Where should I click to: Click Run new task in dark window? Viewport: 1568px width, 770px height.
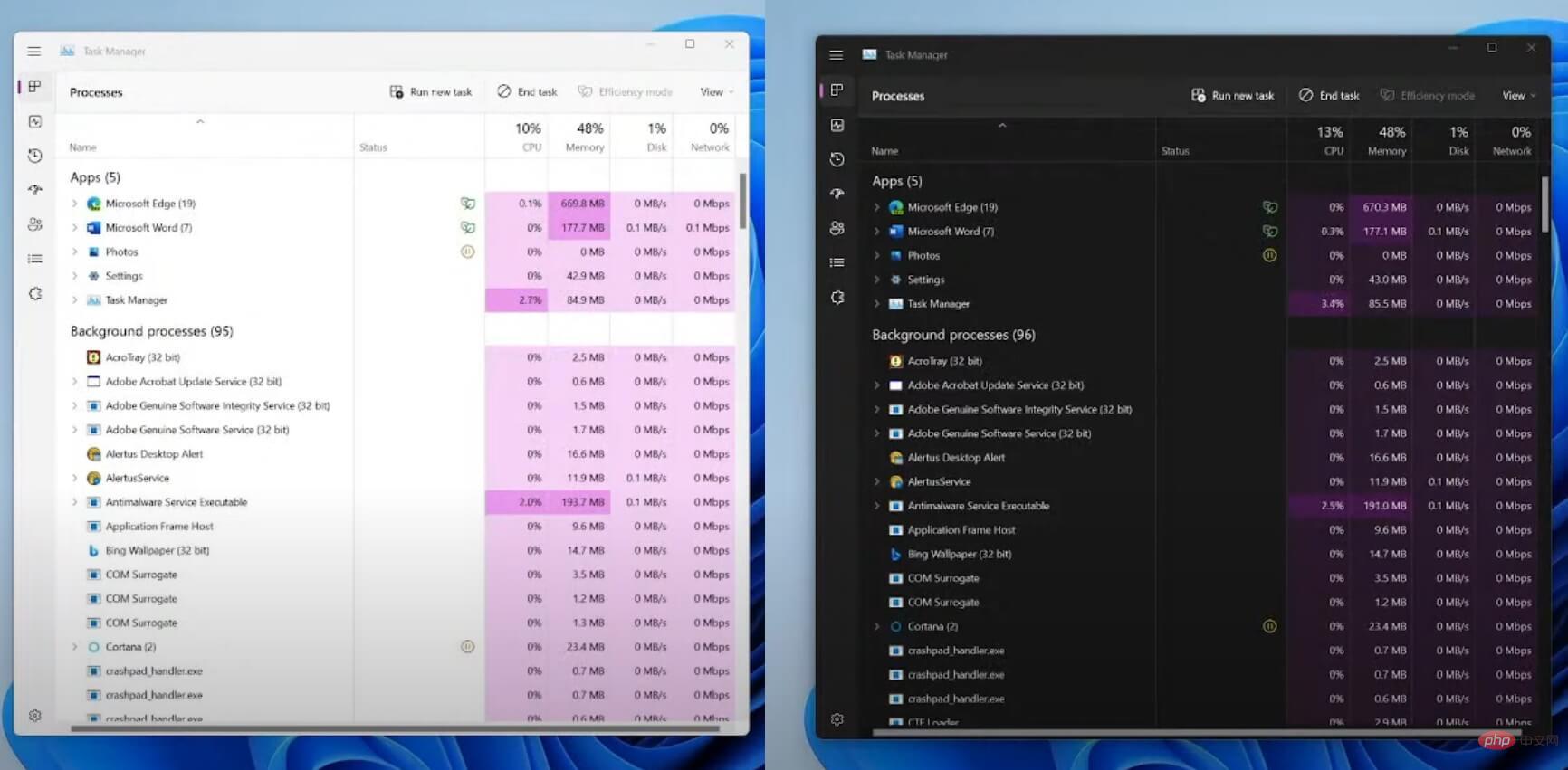pos(1233,96)
